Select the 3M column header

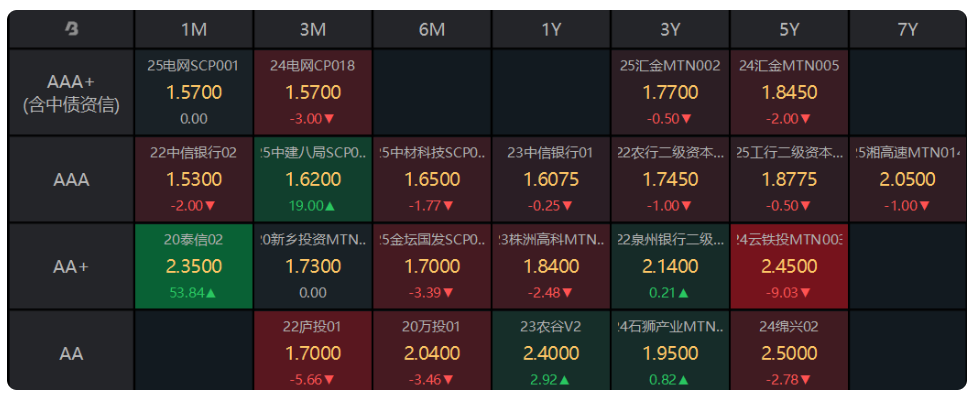point(313,30)
